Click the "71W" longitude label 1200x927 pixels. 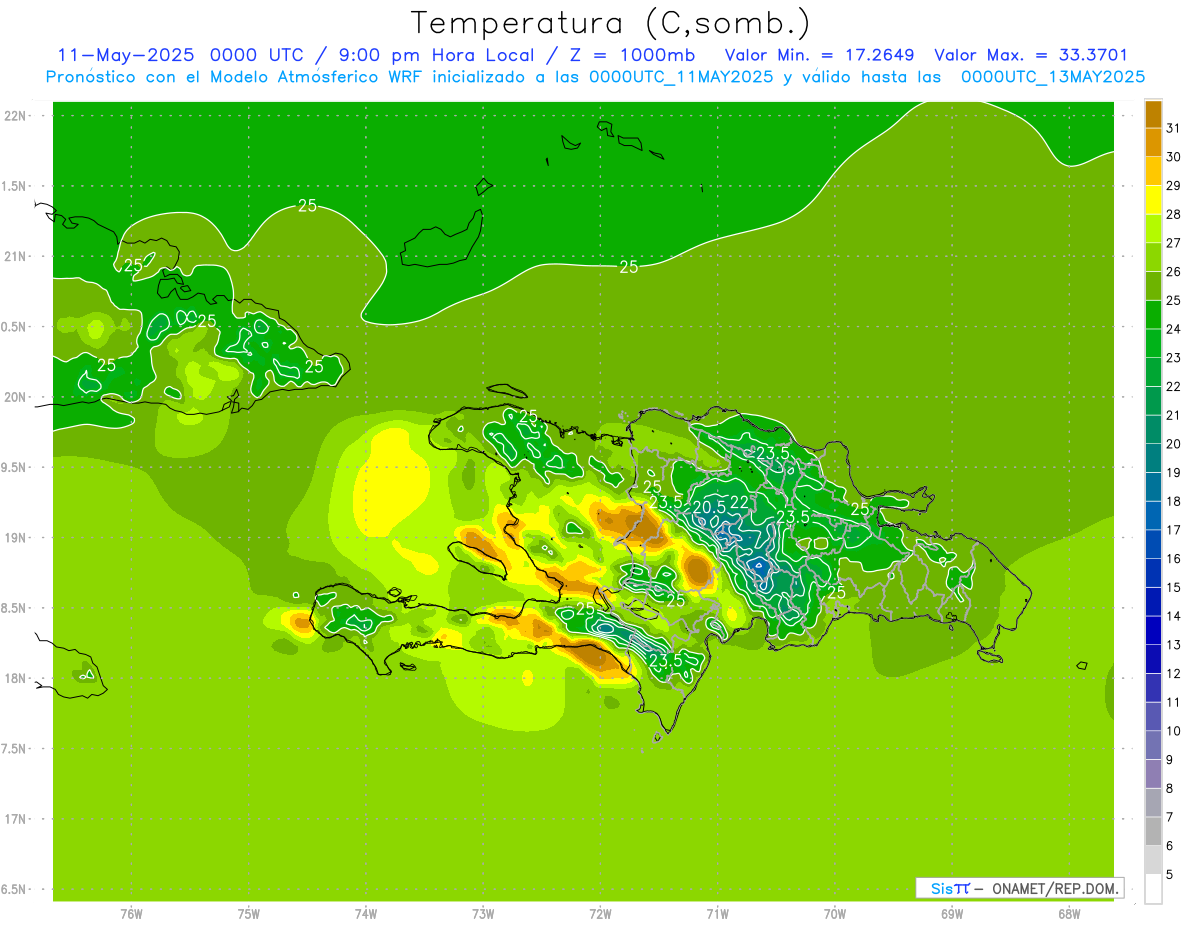tap(717, 914)
